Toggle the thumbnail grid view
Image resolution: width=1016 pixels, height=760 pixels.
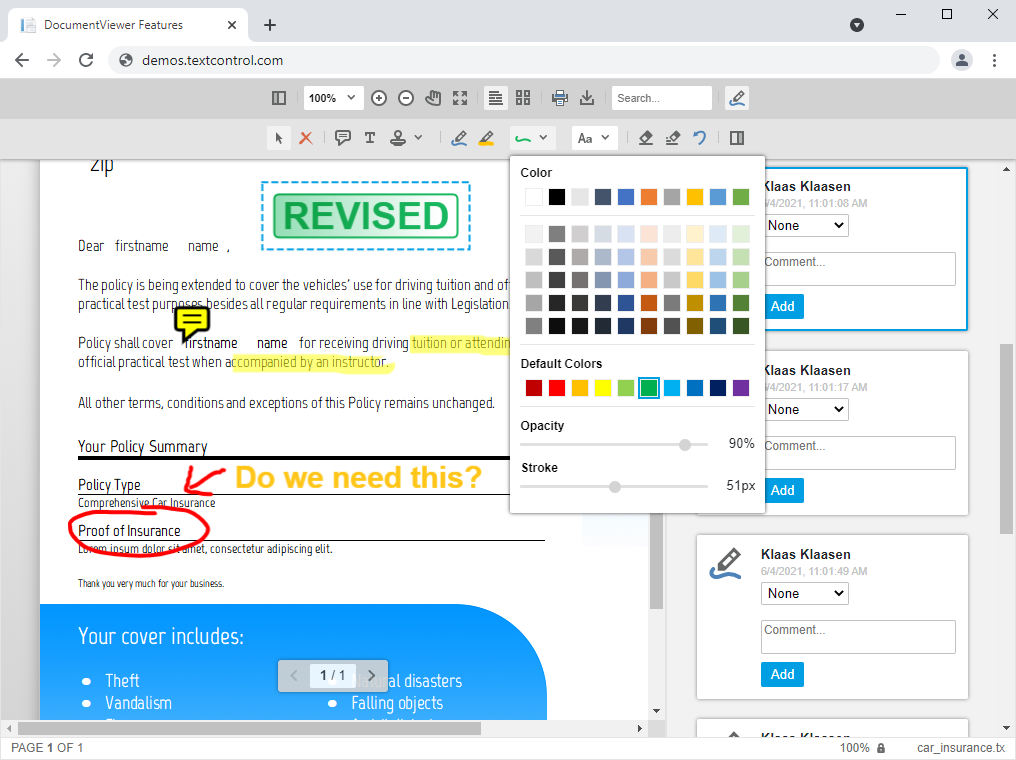(522, 98)
